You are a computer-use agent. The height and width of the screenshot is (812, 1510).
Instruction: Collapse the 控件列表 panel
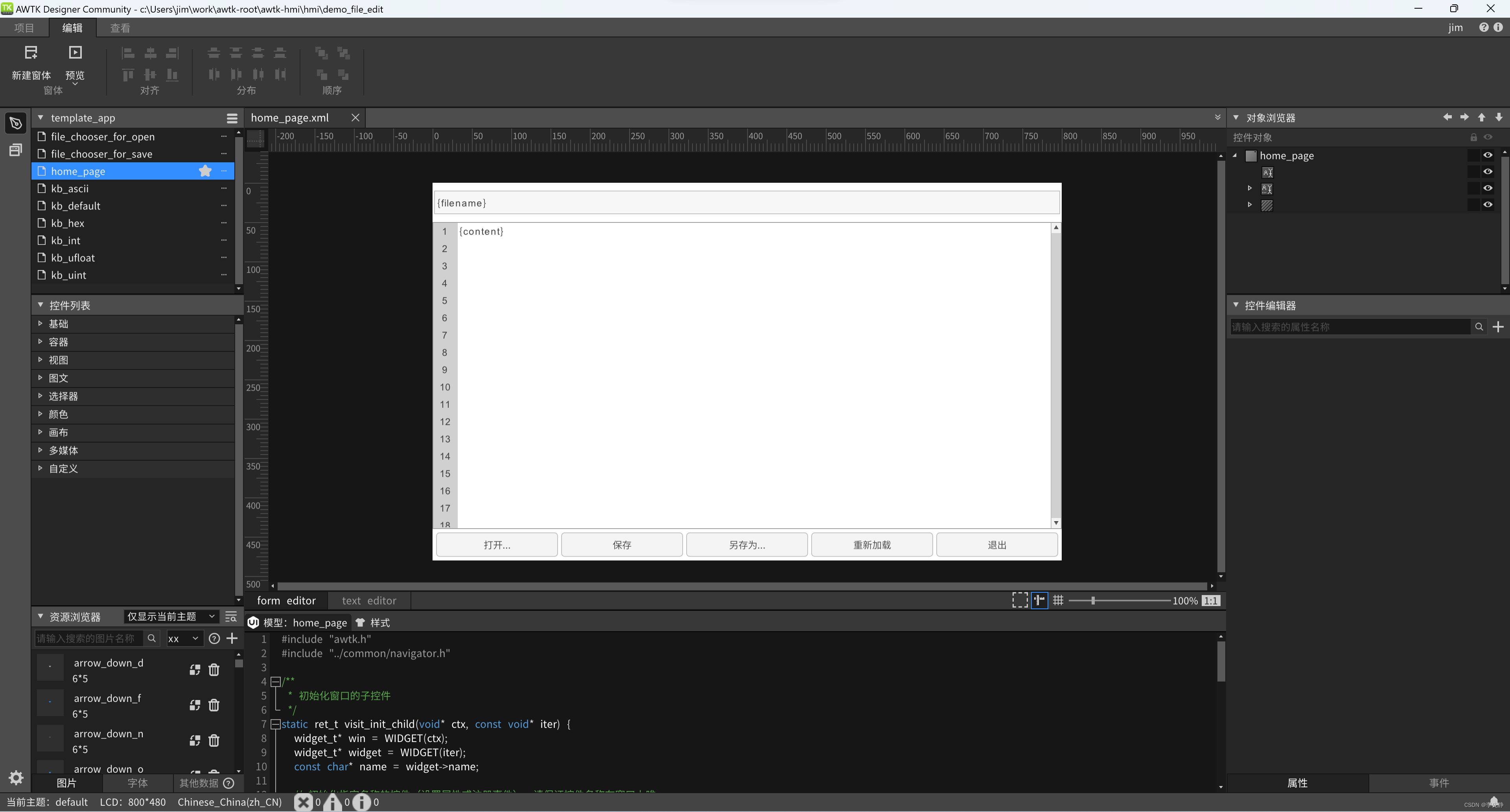41,305
